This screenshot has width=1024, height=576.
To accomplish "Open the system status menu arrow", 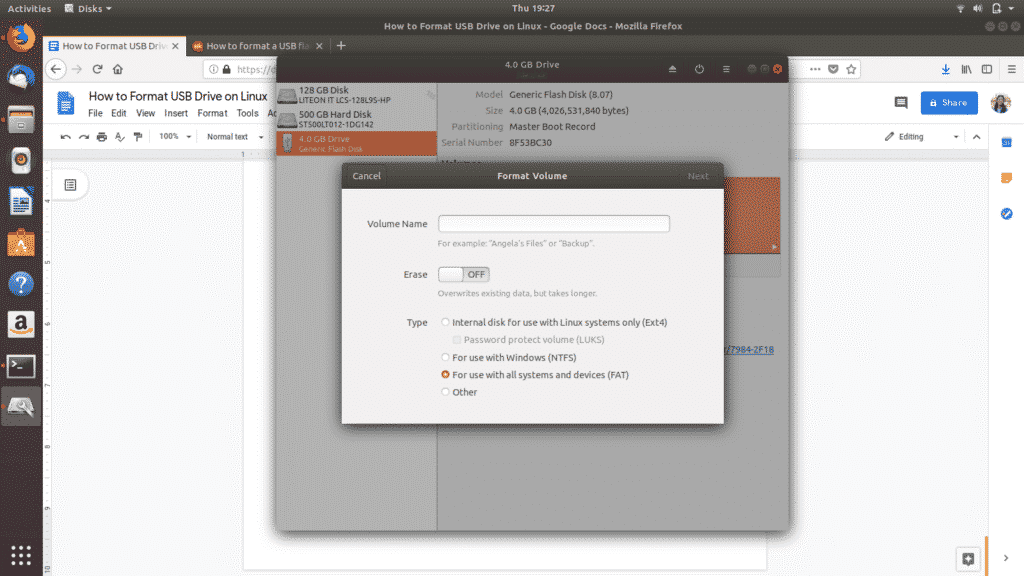I will [1011, 8].
